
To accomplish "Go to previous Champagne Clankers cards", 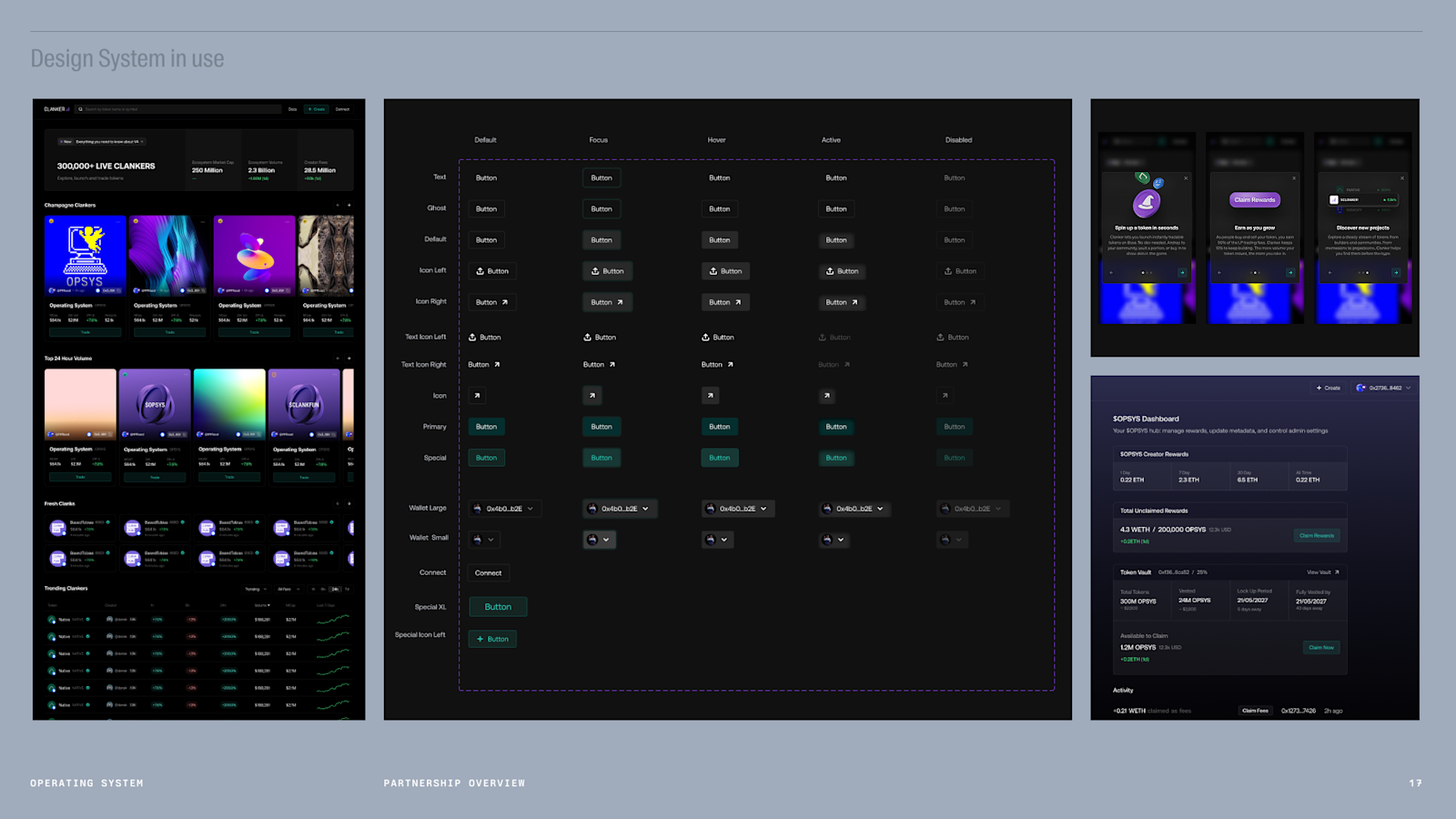I will [338, 206].
